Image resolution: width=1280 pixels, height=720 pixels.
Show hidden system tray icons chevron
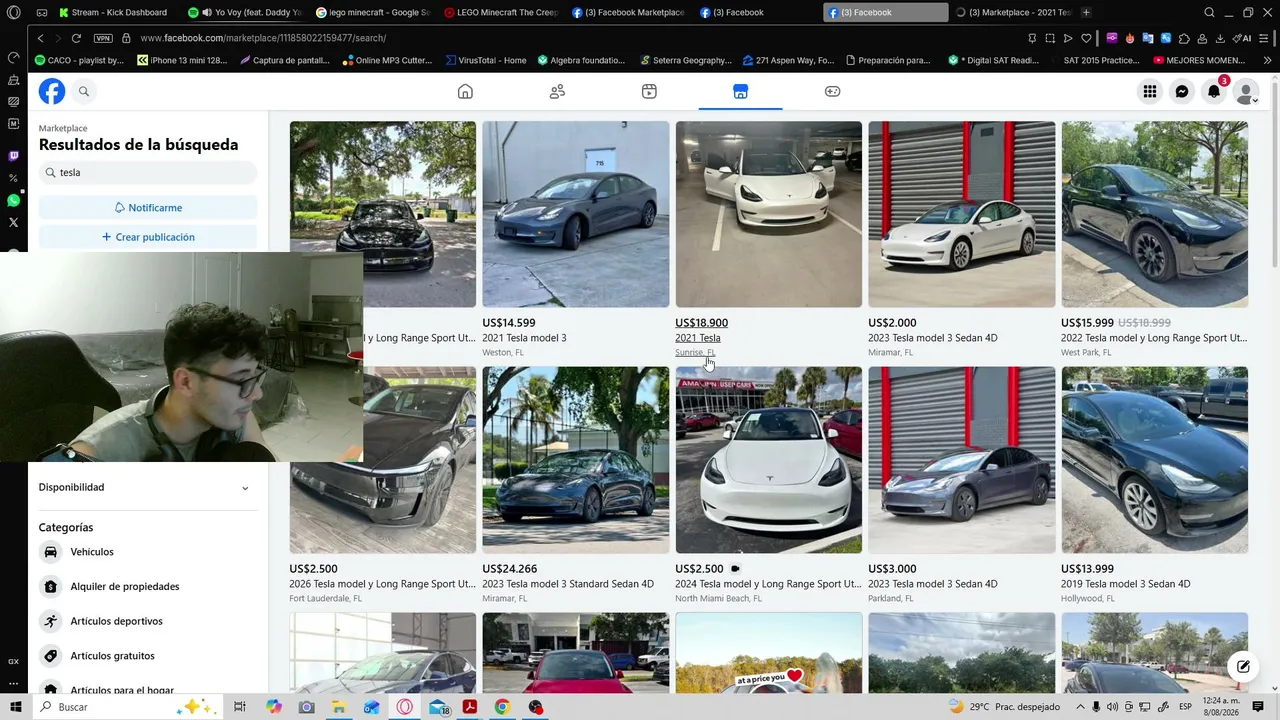(1079, 707)
